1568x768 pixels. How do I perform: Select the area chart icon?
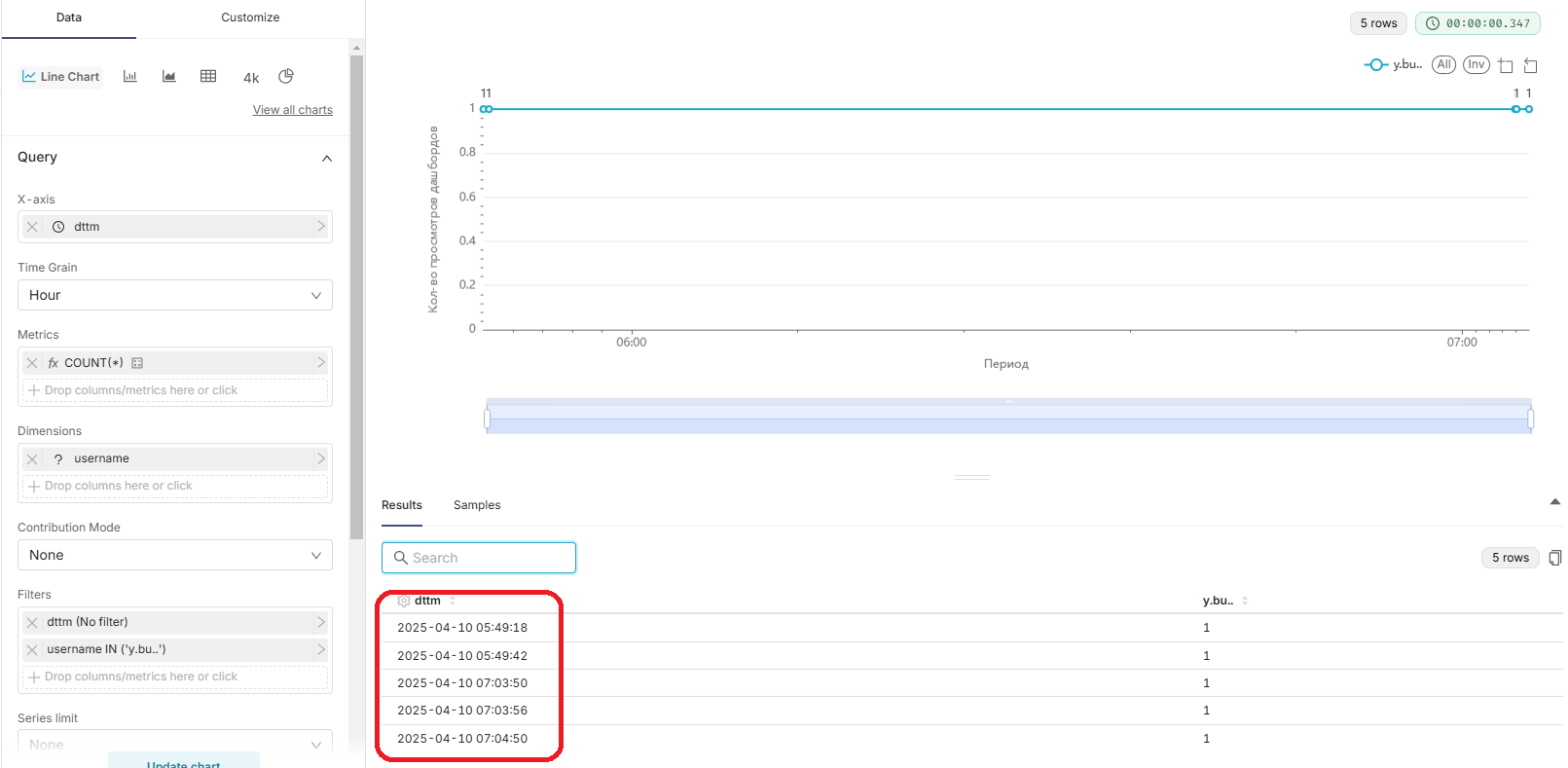(x=169, y=76)
